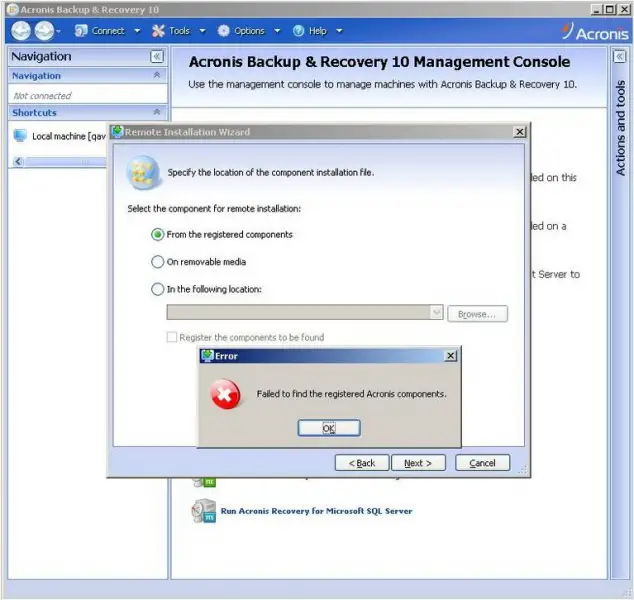This screenshot has height=600, width=634.
Task: Click the Options gear icon
Action: pos(223,31)
